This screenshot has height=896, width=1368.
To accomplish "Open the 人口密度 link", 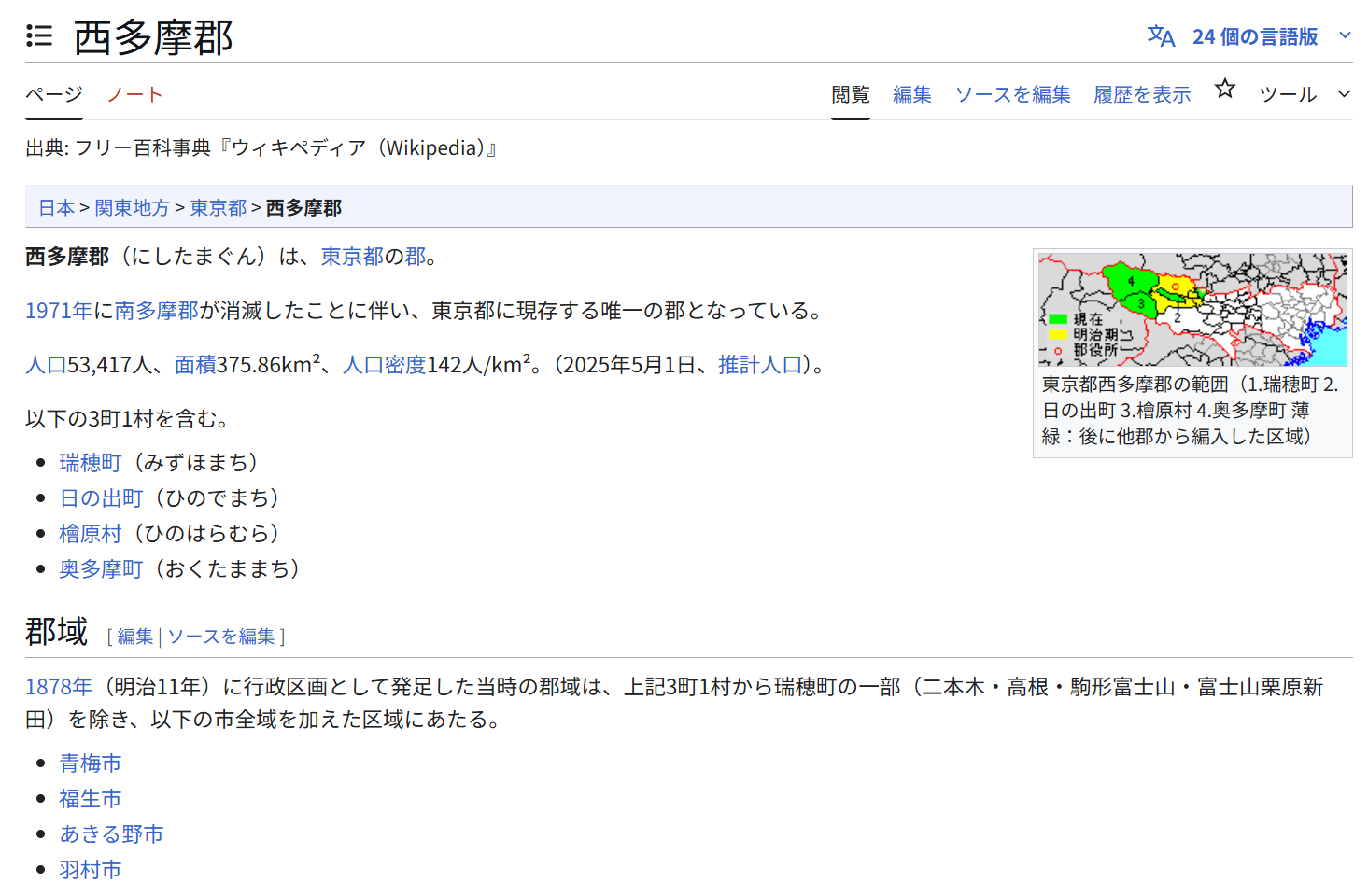I will coord(385,365).
